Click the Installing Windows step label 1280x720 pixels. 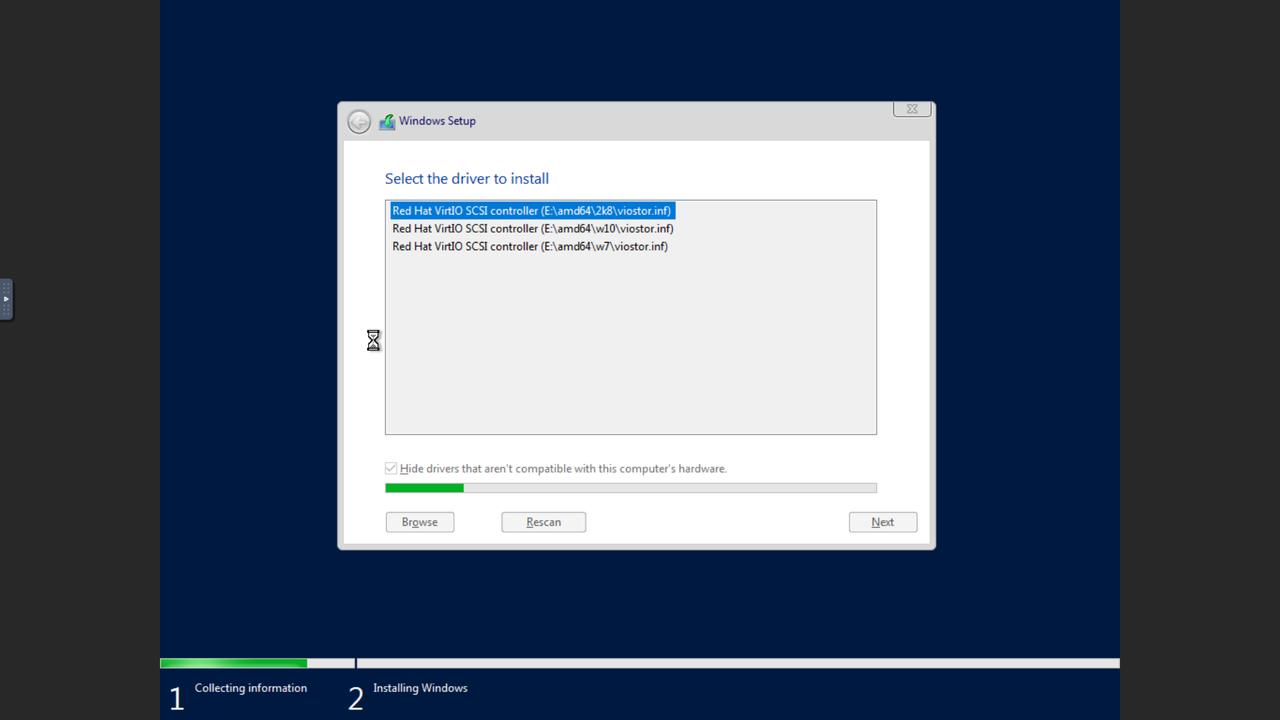click(x=420, y=688)
